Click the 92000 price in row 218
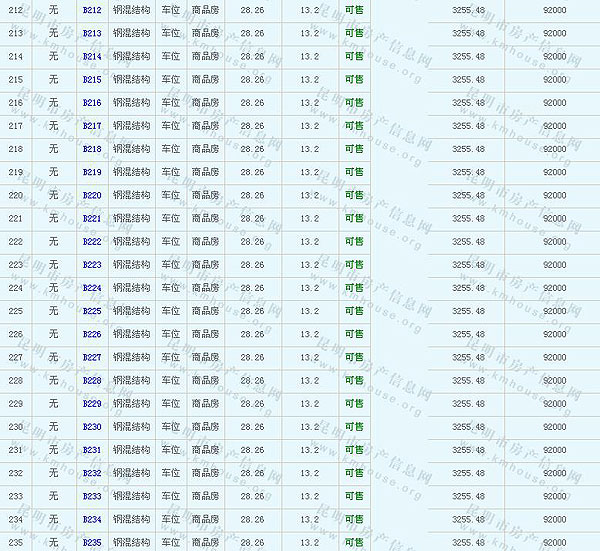Screen dimensions: 600x551 [x=553, y=149]
